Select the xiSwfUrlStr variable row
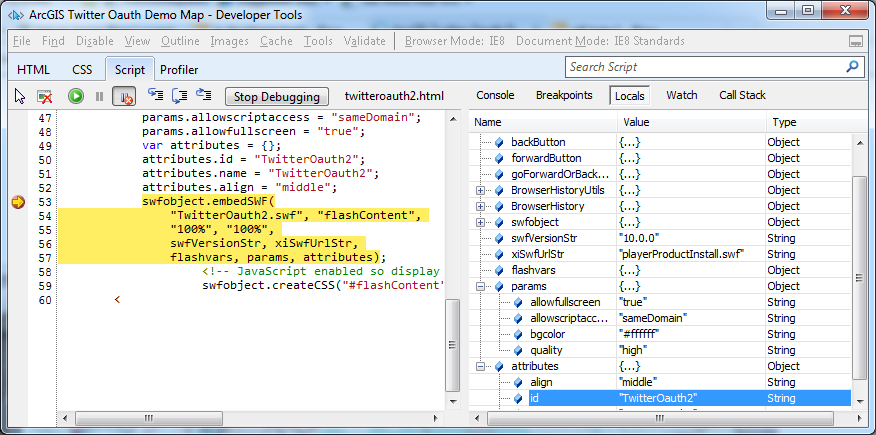 (662, 255)
